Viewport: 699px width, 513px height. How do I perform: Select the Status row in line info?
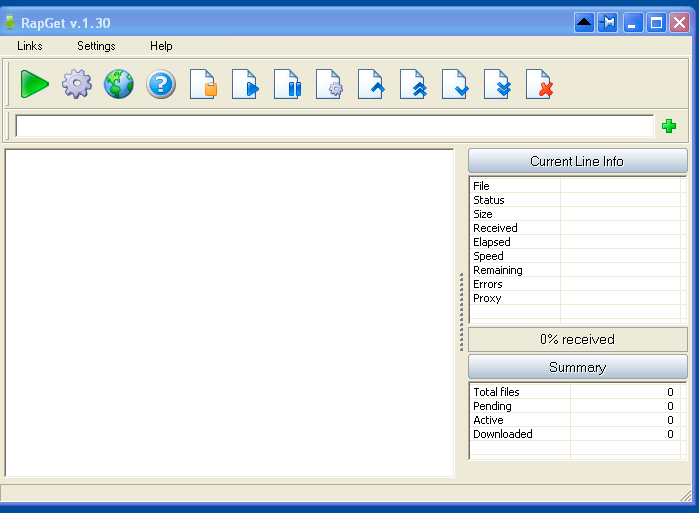[x=576, y=200]
